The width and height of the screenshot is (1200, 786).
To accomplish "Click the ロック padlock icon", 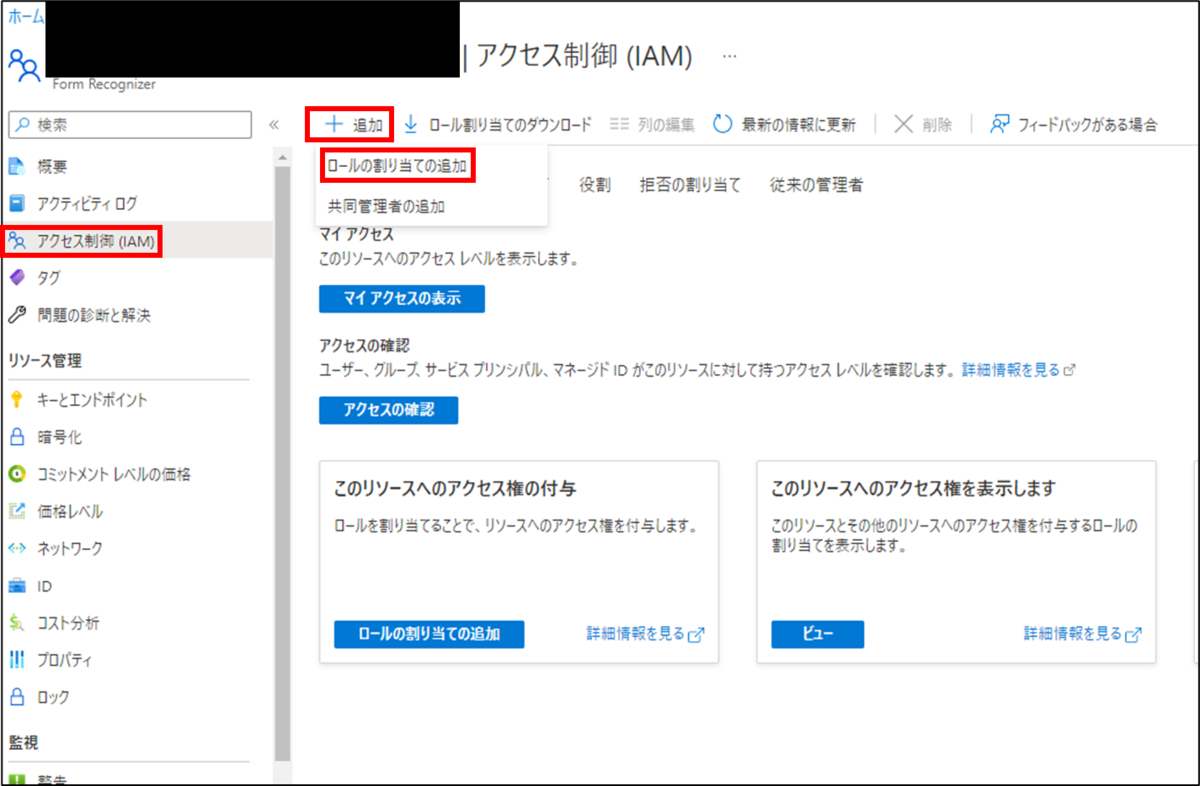I will click(x=17, y=697).
